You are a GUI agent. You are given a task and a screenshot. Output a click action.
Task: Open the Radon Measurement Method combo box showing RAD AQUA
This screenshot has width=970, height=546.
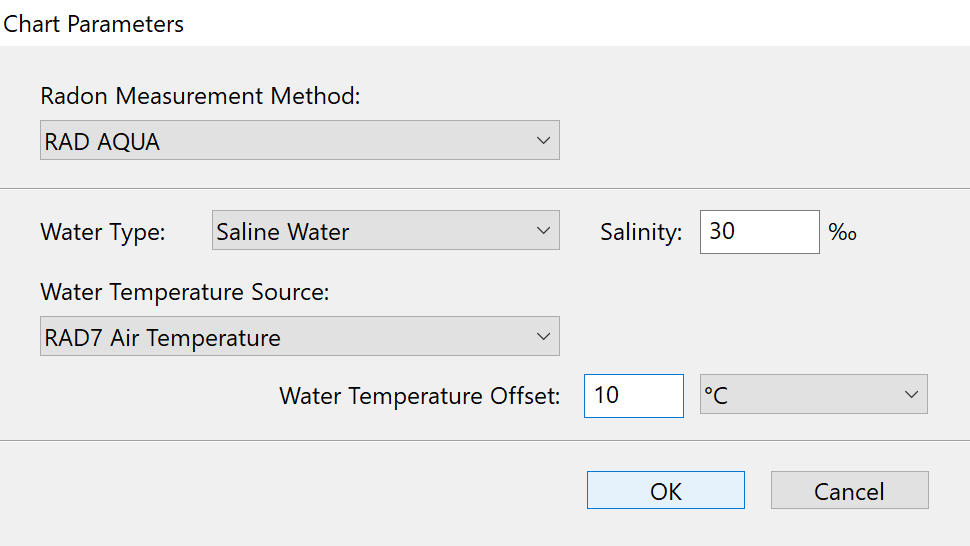299,141
